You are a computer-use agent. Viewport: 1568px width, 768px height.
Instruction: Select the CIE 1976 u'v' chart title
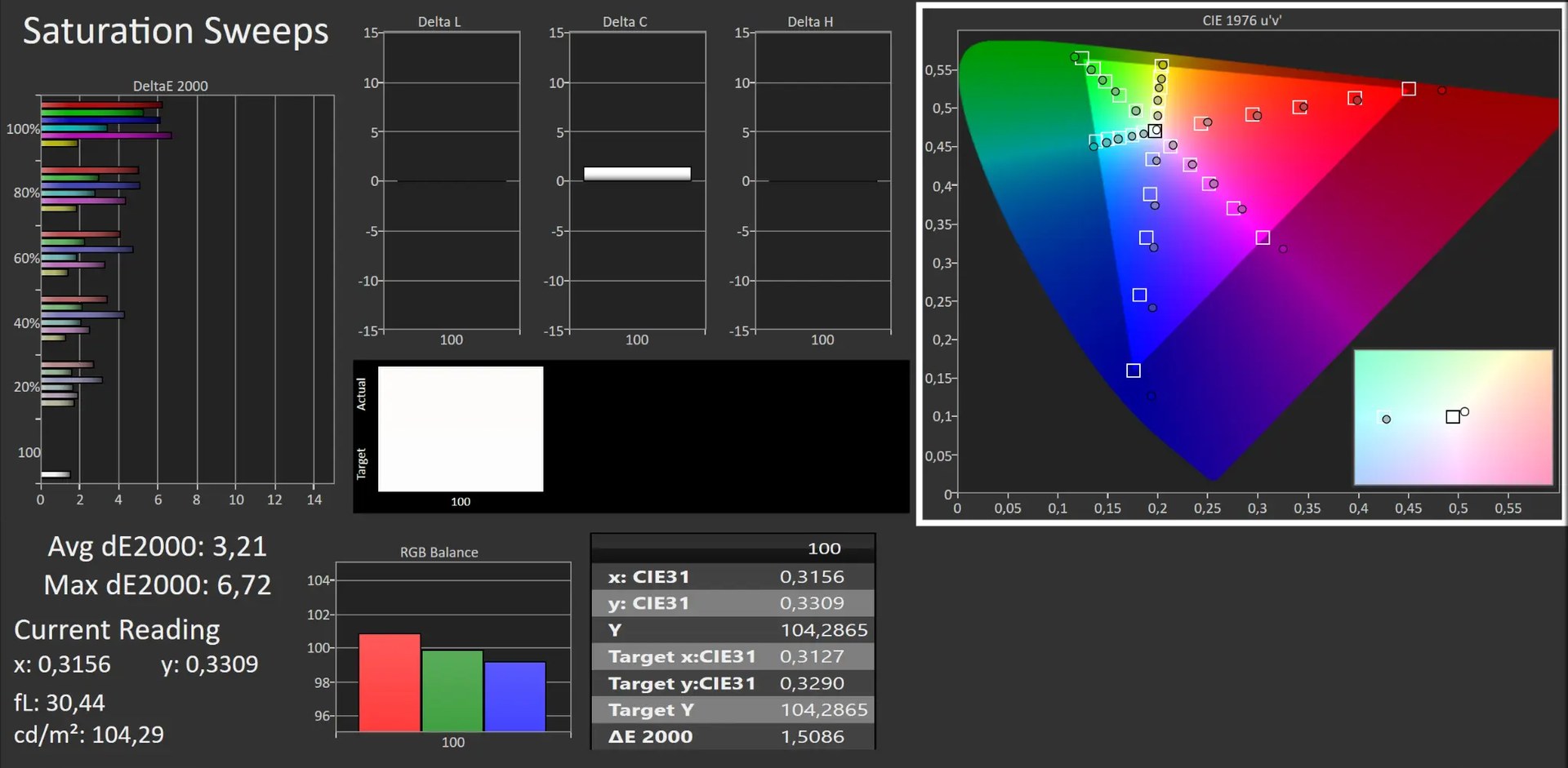pos(1241,20)
